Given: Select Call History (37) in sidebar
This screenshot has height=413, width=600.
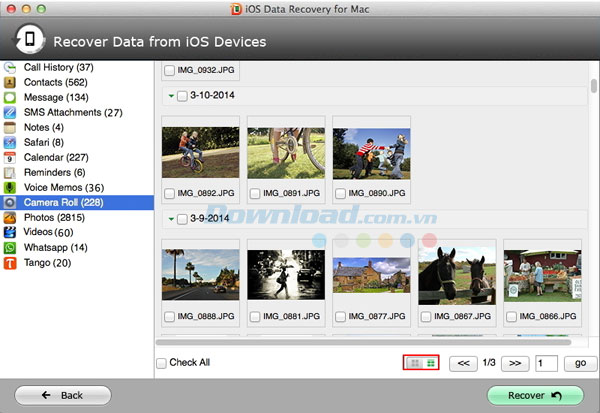Looking at the screenshot, I should pyautogui.click(x=56, y=67).
